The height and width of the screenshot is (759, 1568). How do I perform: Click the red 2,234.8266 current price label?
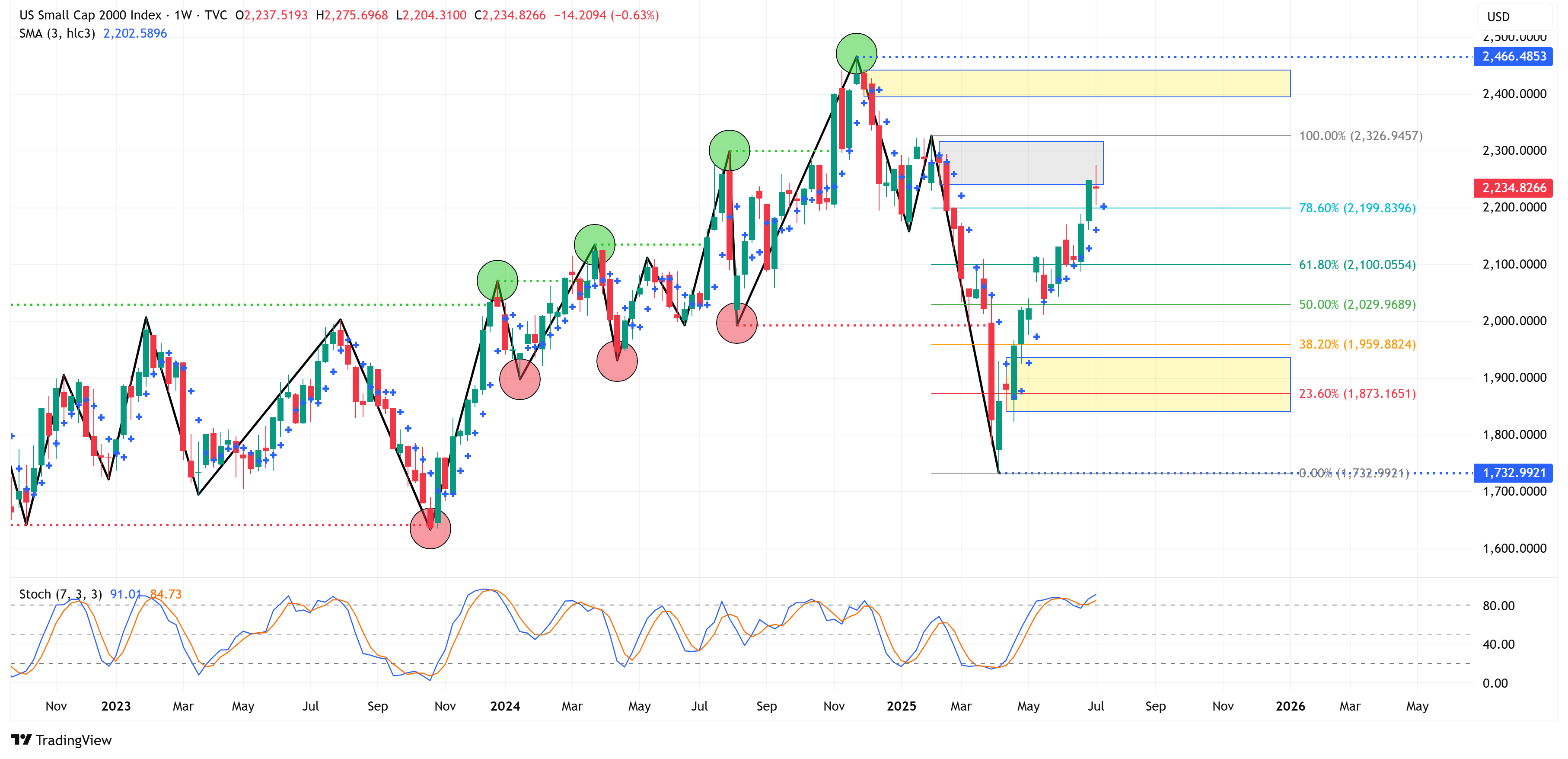pyautogui.click(x=1513, y=188)
